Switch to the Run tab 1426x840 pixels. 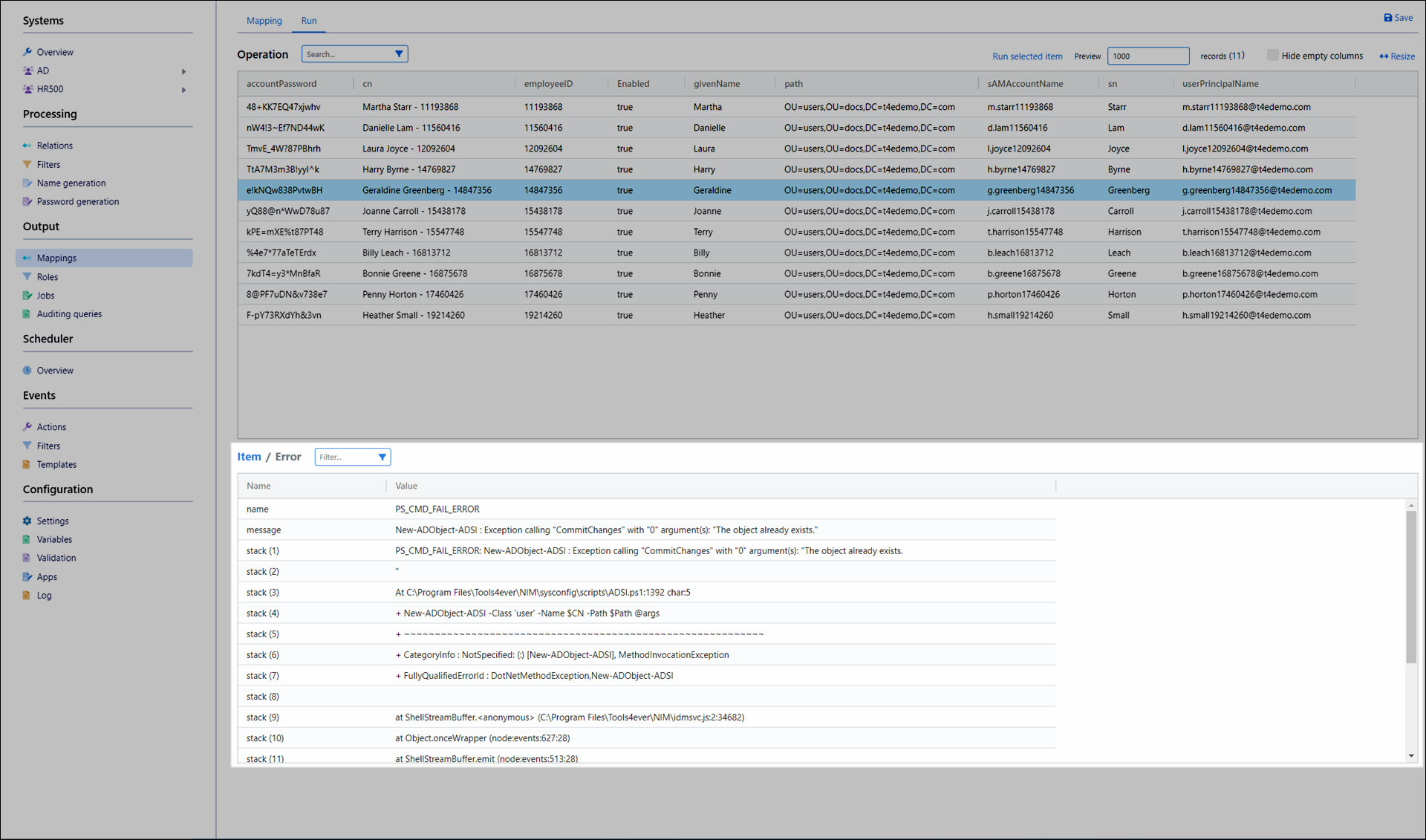coord(310,20)
